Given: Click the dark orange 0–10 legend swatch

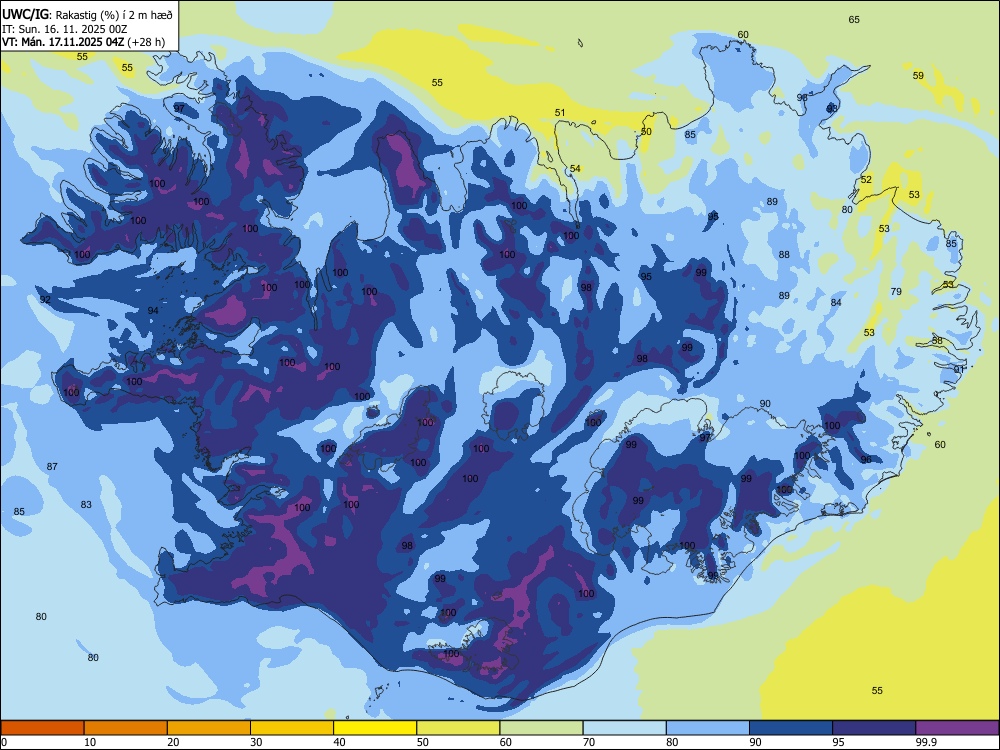Looking at the screenshot, I should pyautogui.click(x=42, y=728).
